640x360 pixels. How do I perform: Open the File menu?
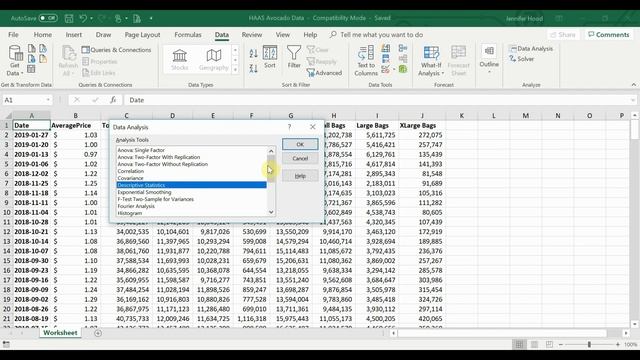click(13, 35)
